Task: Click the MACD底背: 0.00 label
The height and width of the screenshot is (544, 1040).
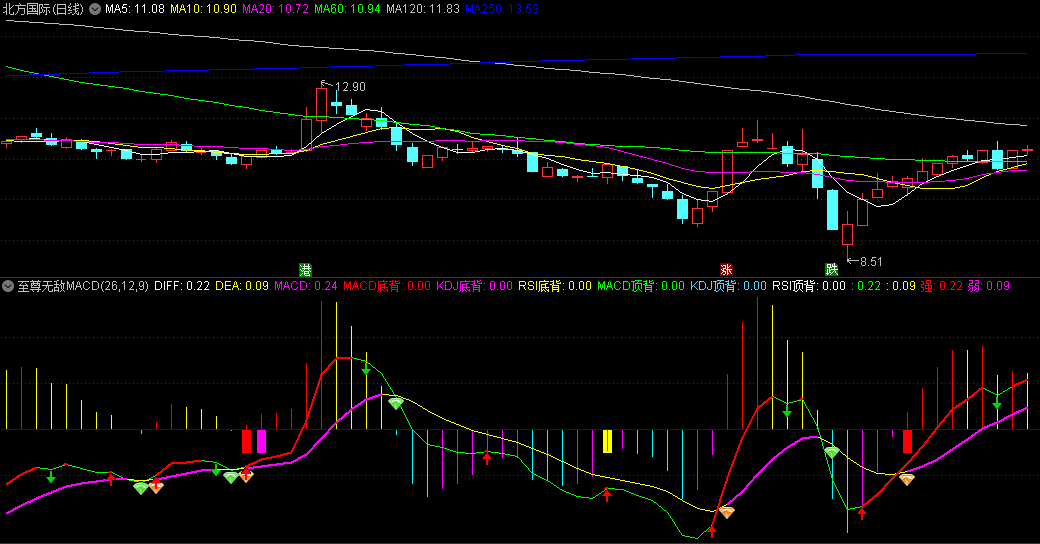Action: tap(387, 286)
